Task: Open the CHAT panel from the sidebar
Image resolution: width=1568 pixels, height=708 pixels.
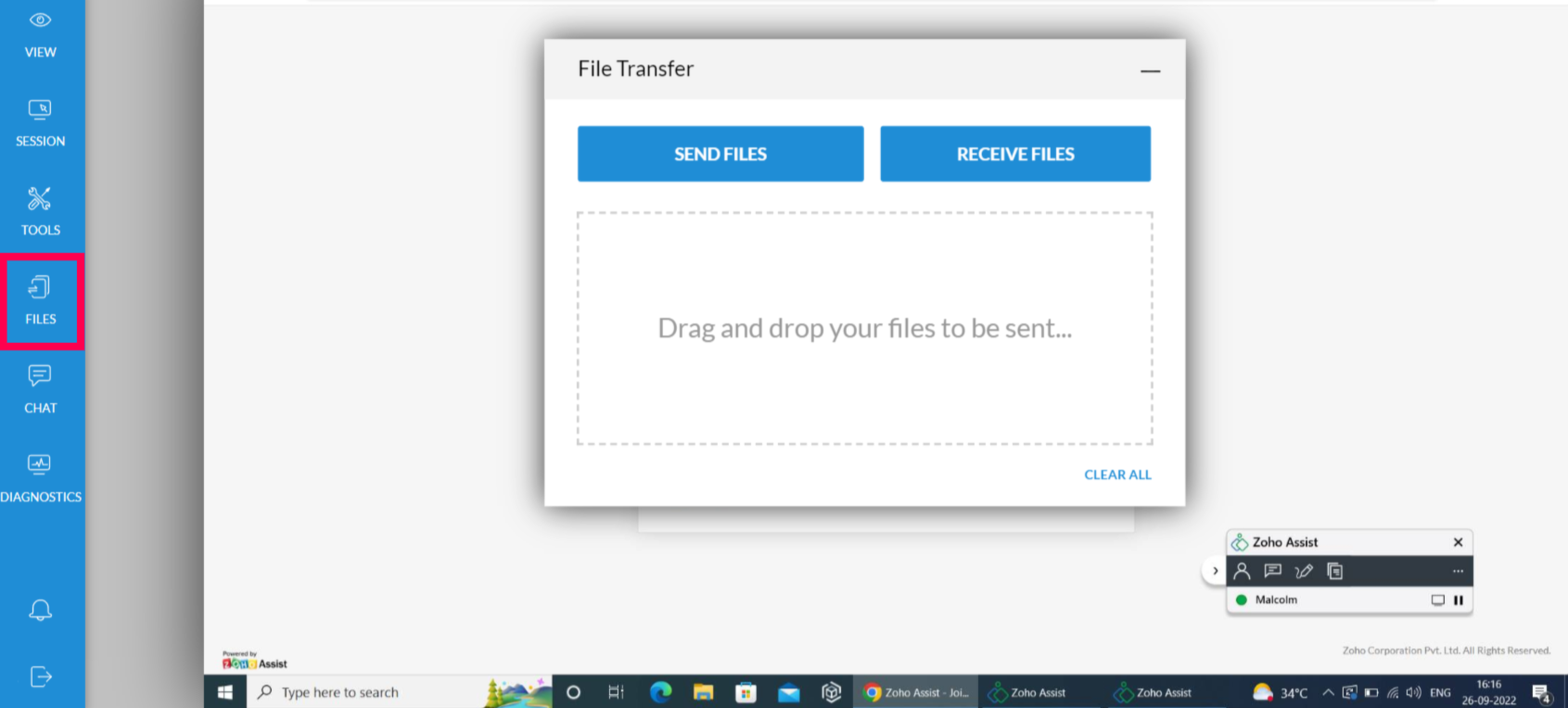Action: [x=40, y=389]
